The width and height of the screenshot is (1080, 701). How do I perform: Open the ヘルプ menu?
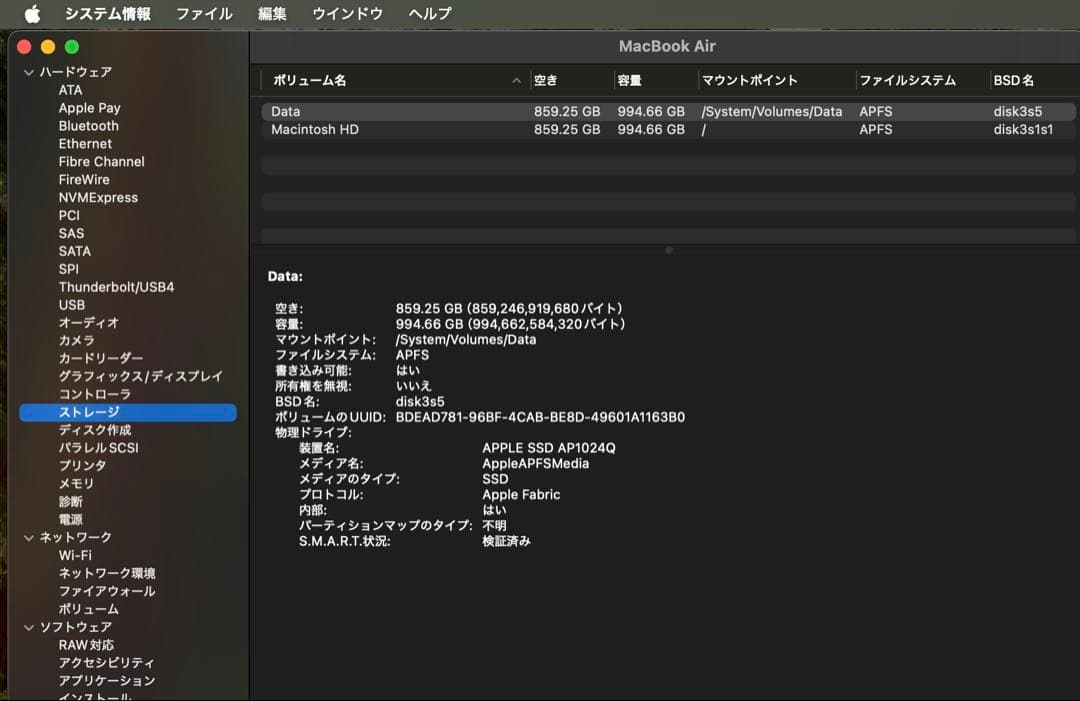430,14
